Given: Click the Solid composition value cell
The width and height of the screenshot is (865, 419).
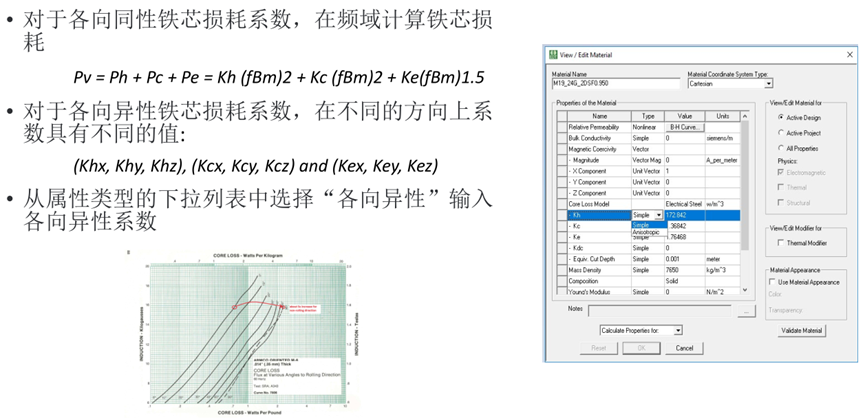Looking at the screenshot, I should coord(685,281).
